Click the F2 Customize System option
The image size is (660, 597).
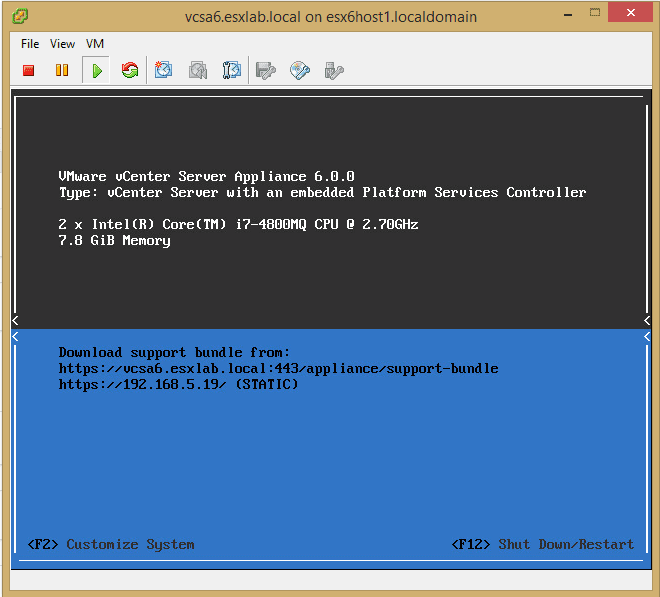coord(111,544)
